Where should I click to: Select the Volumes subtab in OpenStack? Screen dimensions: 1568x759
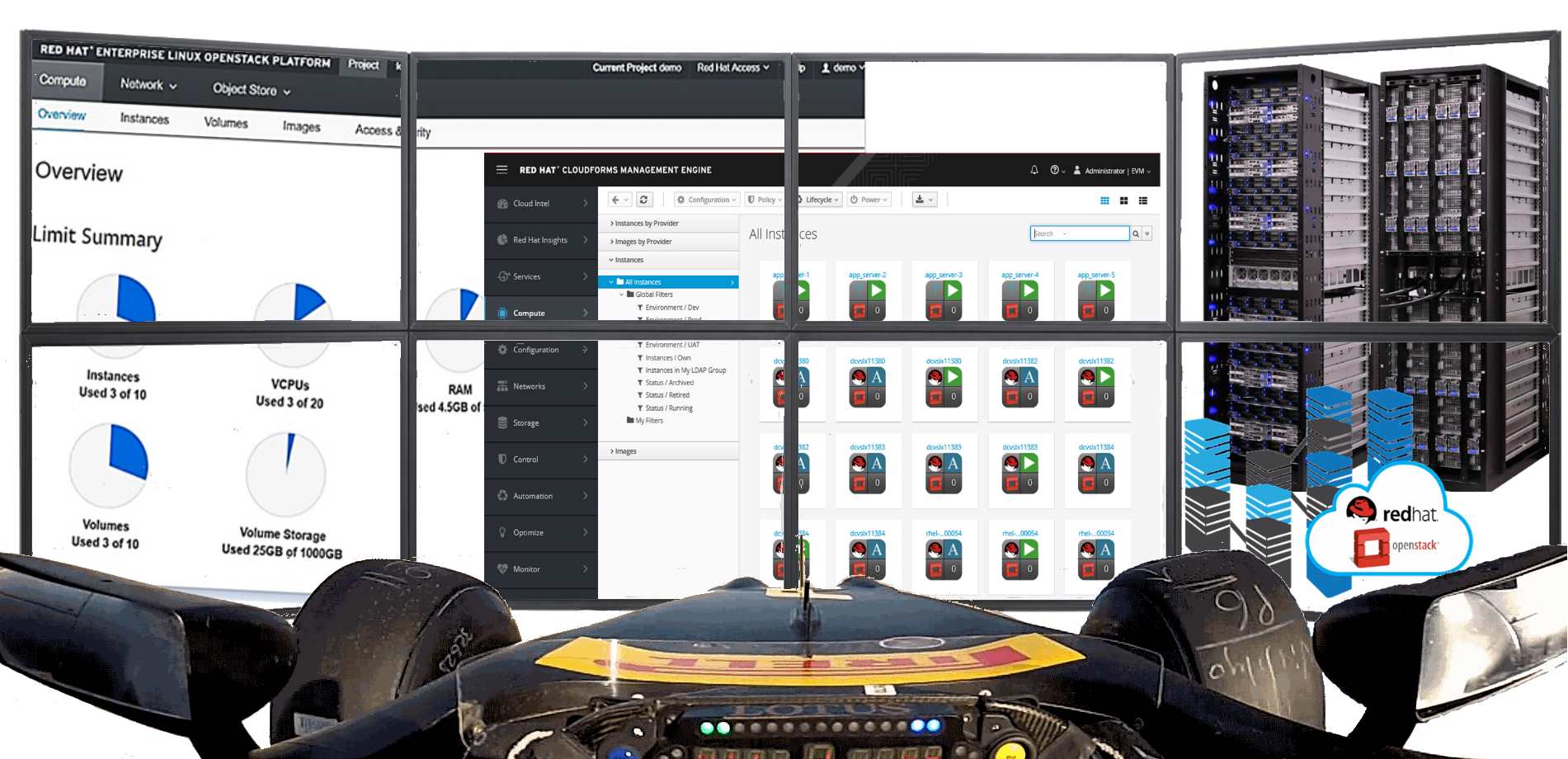[226, 123]
